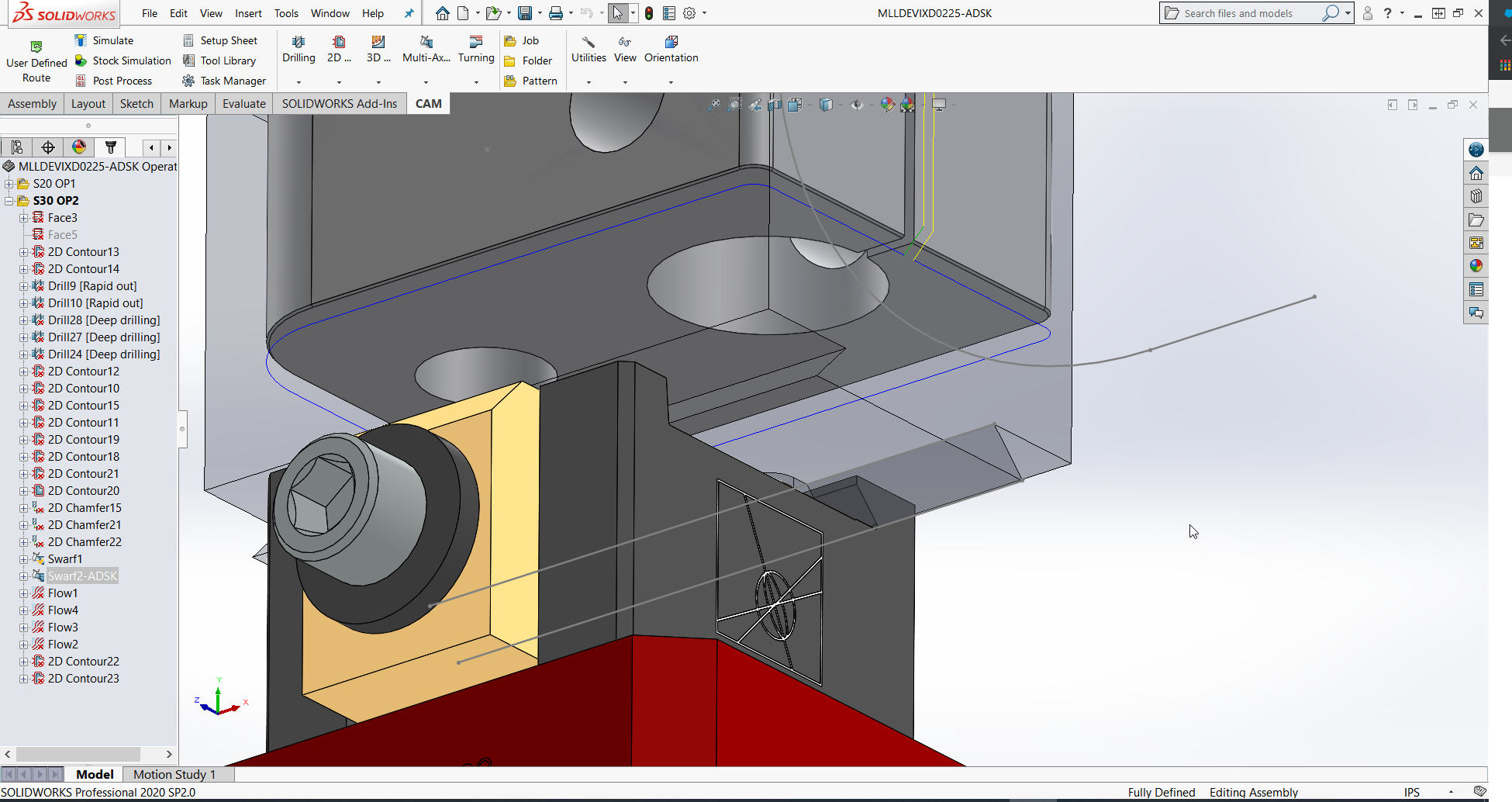Open the Drilling operations dropdown
1512x802 pixels.
(299, 82)
